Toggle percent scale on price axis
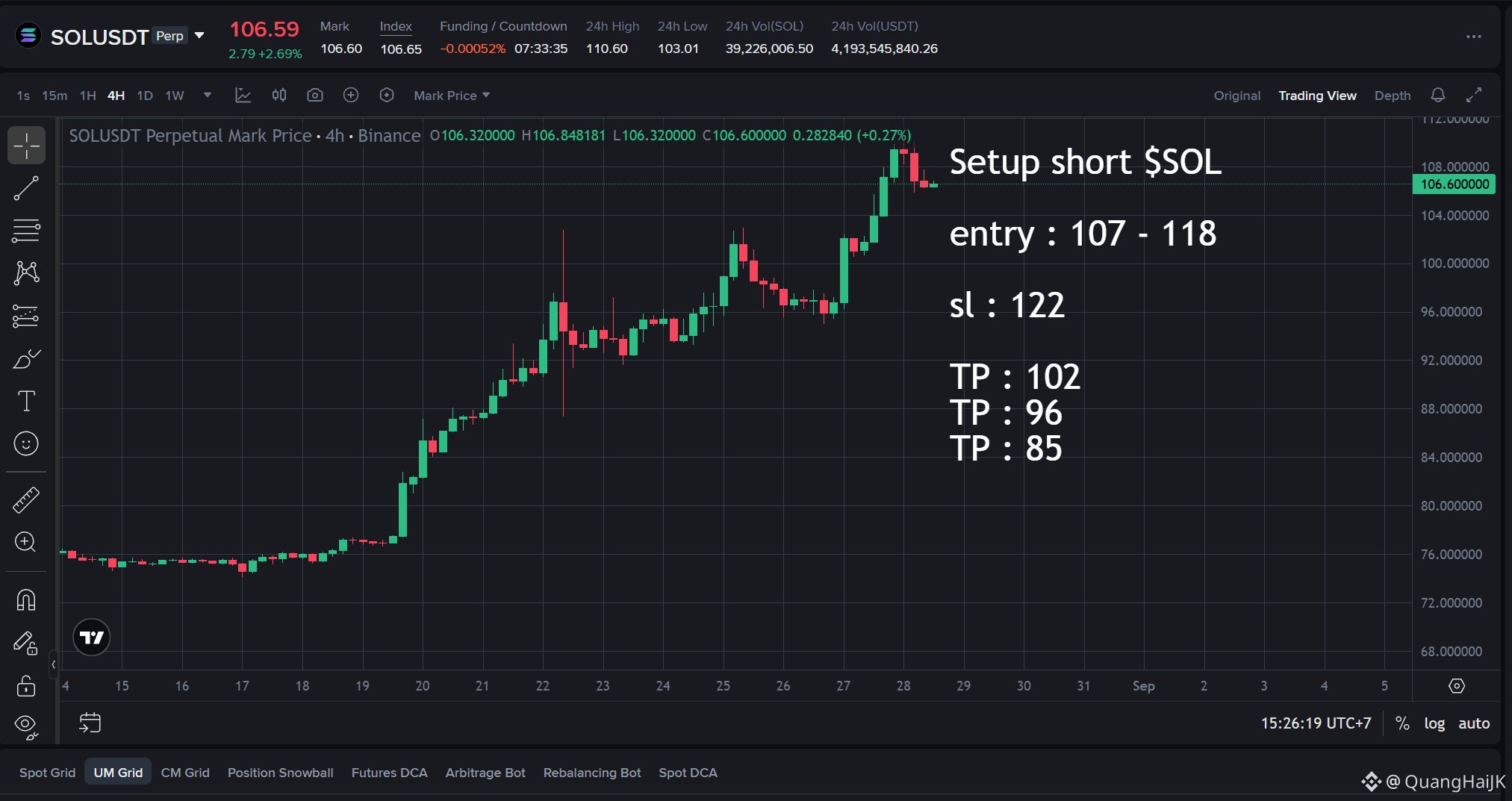The height and width of the screenshot is (801, 1512). 1402,723
